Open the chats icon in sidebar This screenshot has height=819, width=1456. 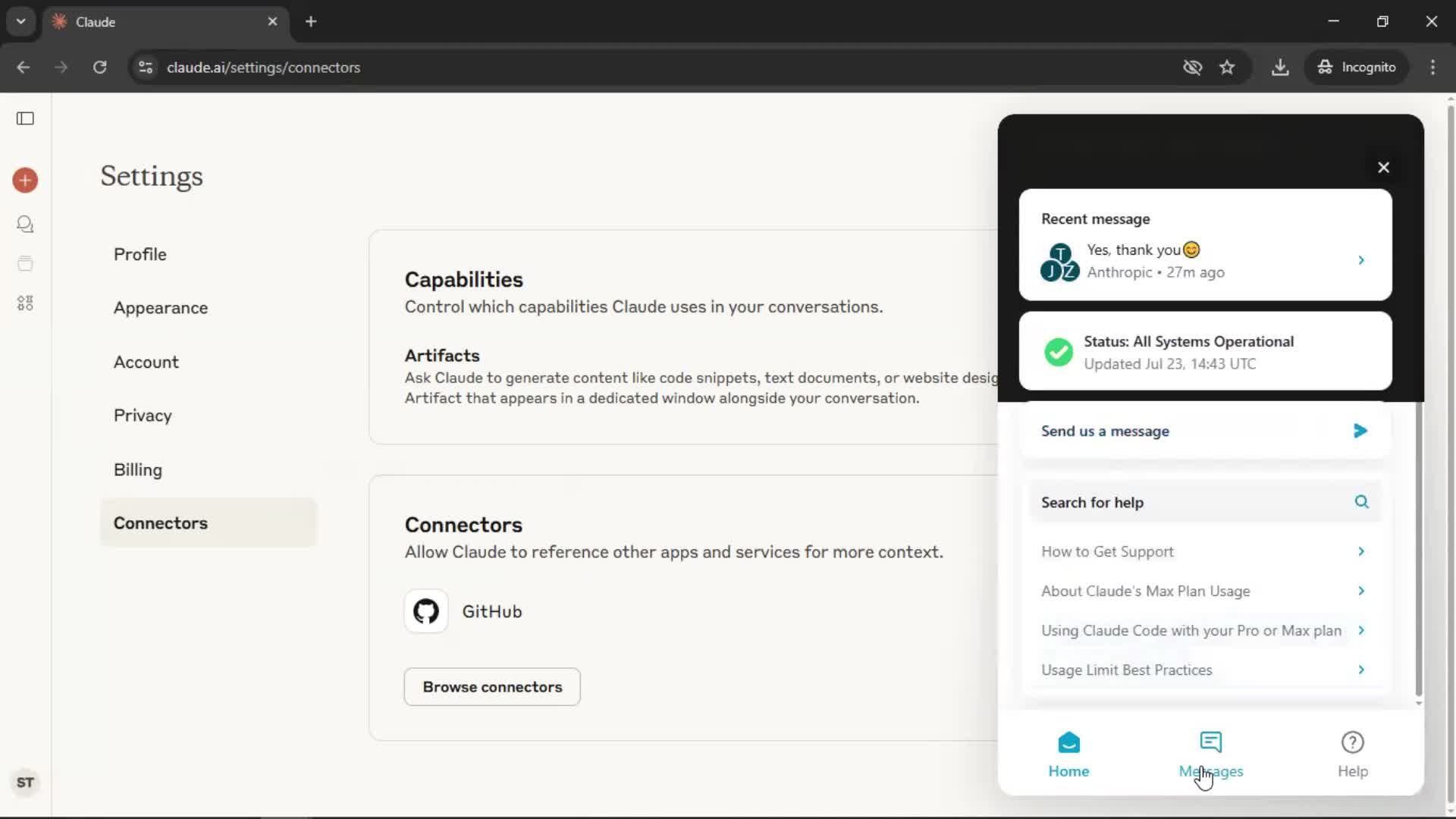25,224
